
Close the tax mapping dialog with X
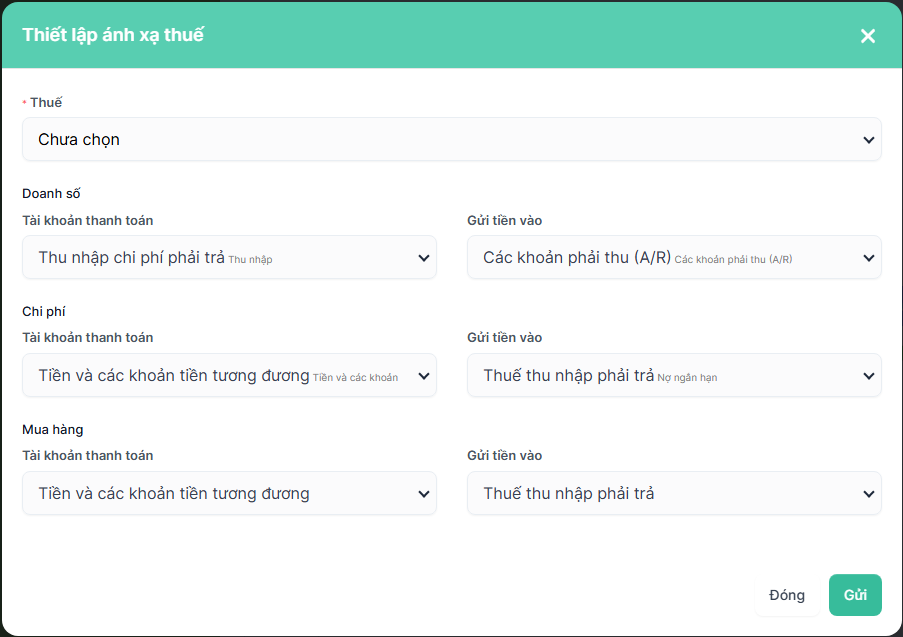(867, 36)
